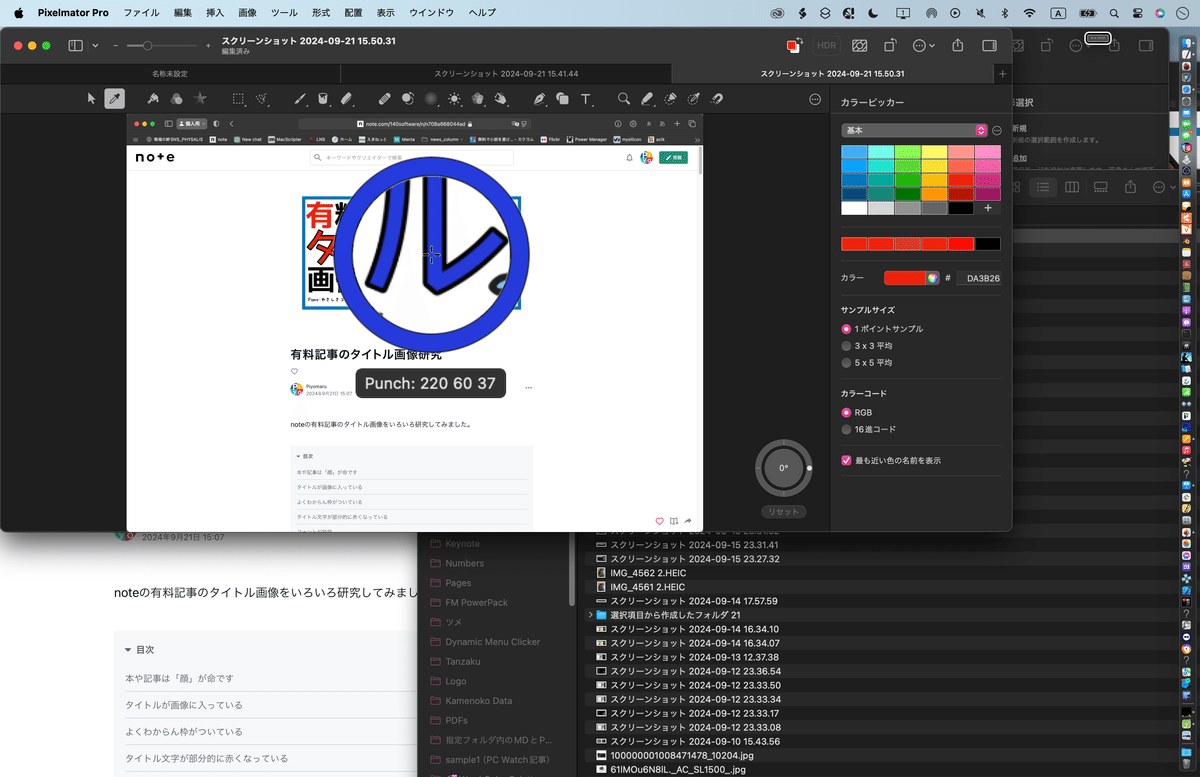The image size is (1200, 777).
Task: Open the Color Adjustments circles tool
Action: point(176,98)
